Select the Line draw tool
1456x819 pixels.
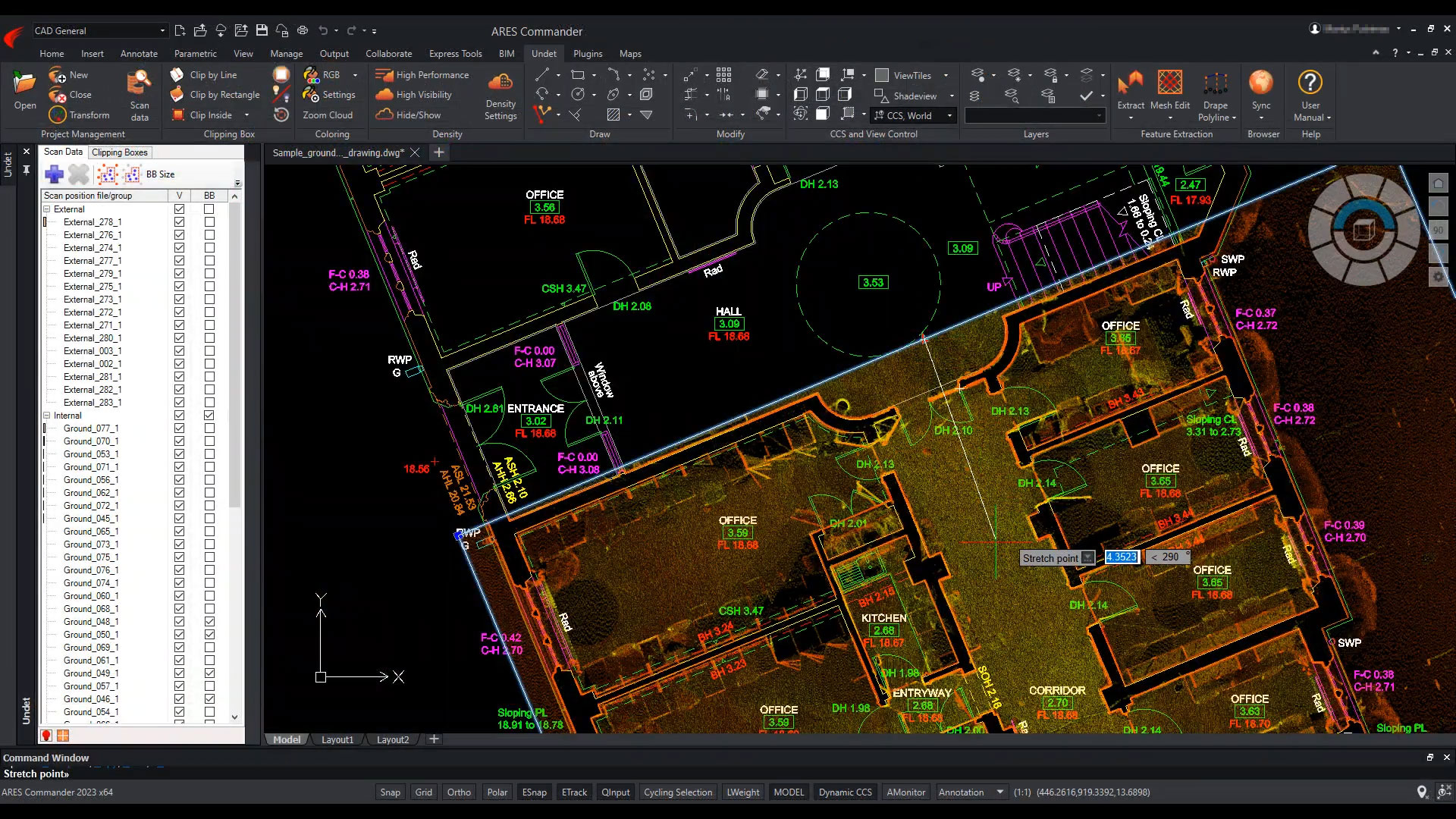541,74
